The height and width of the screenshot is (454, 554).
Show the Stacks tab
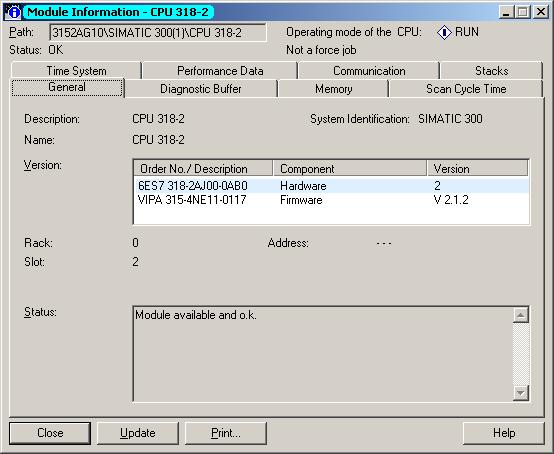pyautogui.click(x=491, y=71)
